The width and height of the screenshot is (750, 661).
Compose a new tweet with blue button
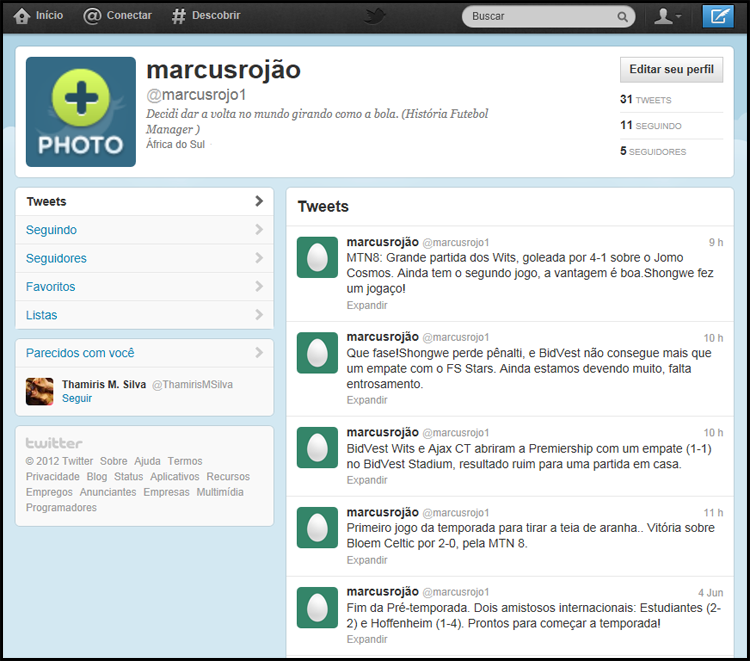click(717, 16)
